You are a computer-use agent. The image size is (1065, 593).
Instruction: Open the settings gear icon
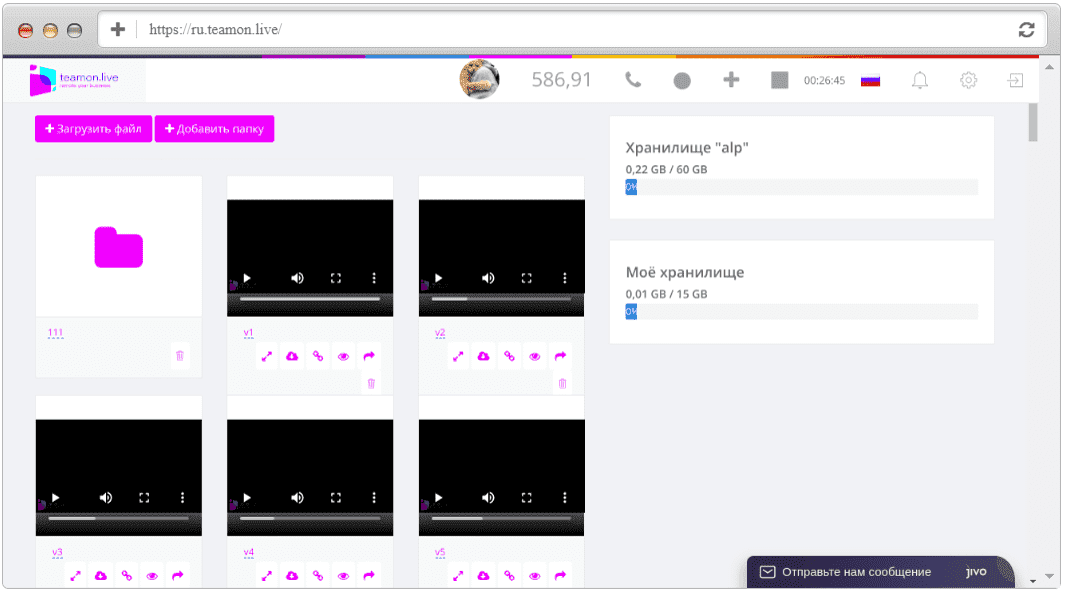click(969, 80)
